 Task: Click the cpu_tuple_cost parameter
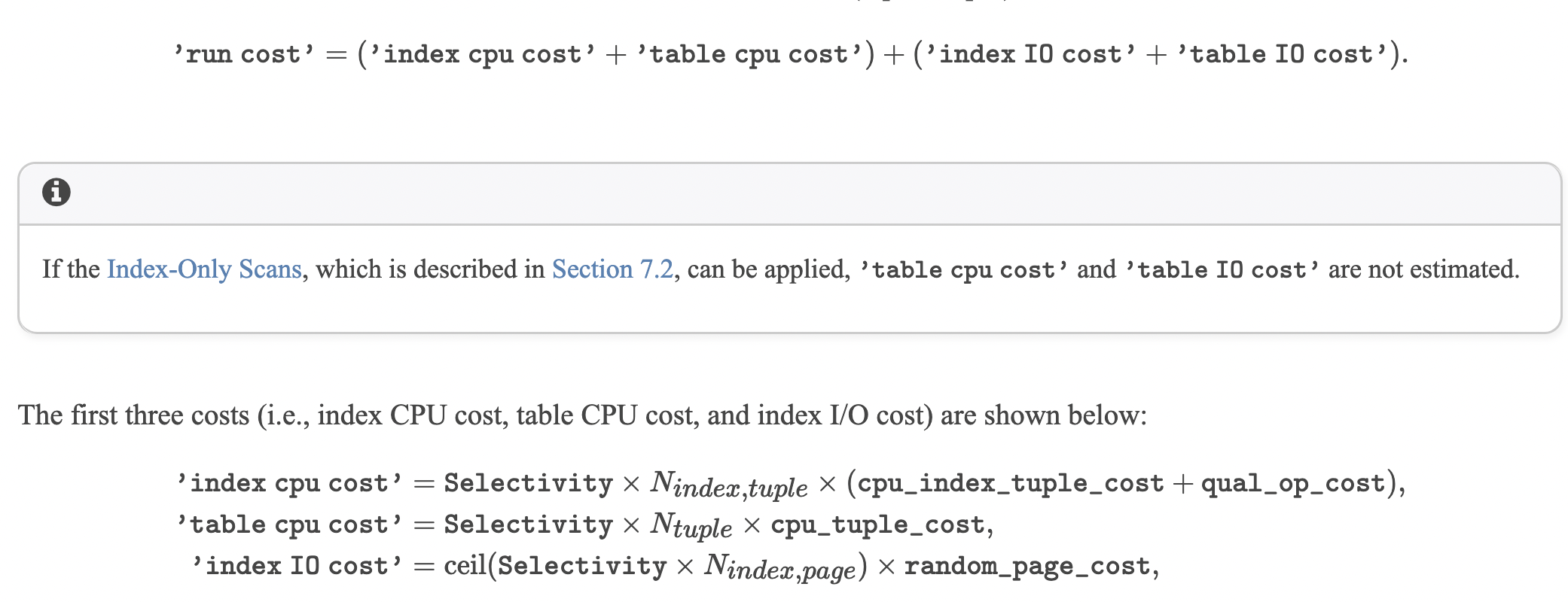877,524
